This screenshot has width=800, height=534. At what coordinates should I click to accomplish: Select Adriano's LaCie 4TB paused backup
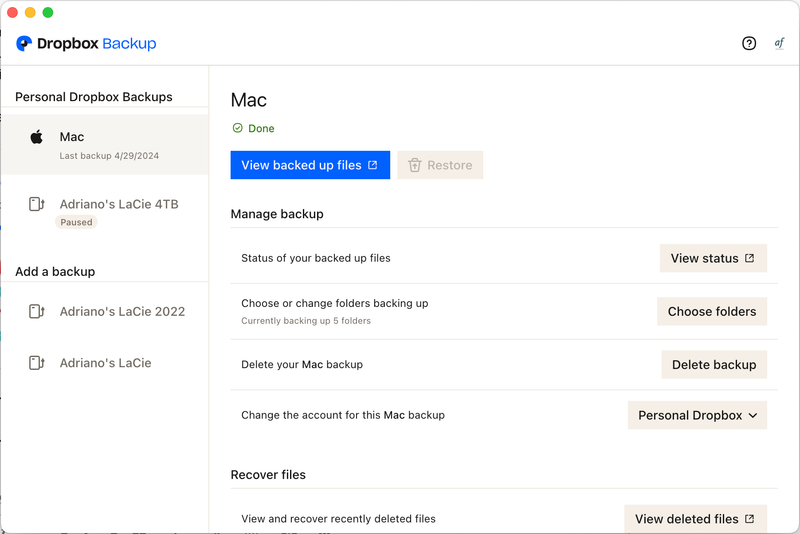(x=118, y=204)
